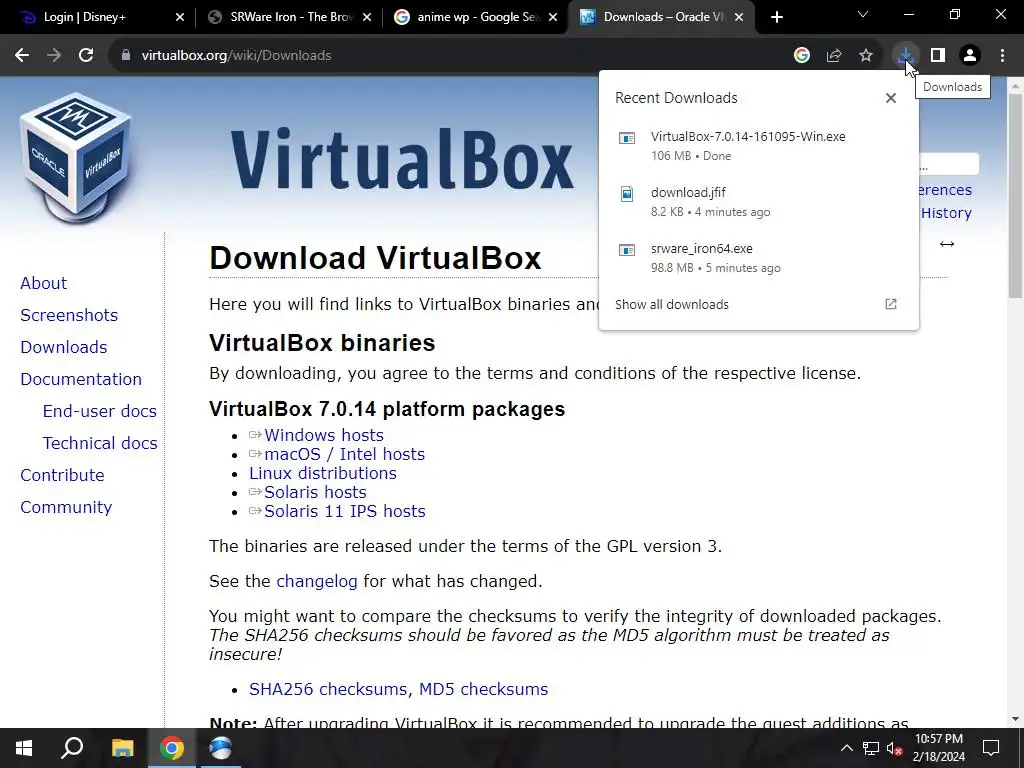Click the VirtualBox exe file icon
1024x768 pixels.
627,138
